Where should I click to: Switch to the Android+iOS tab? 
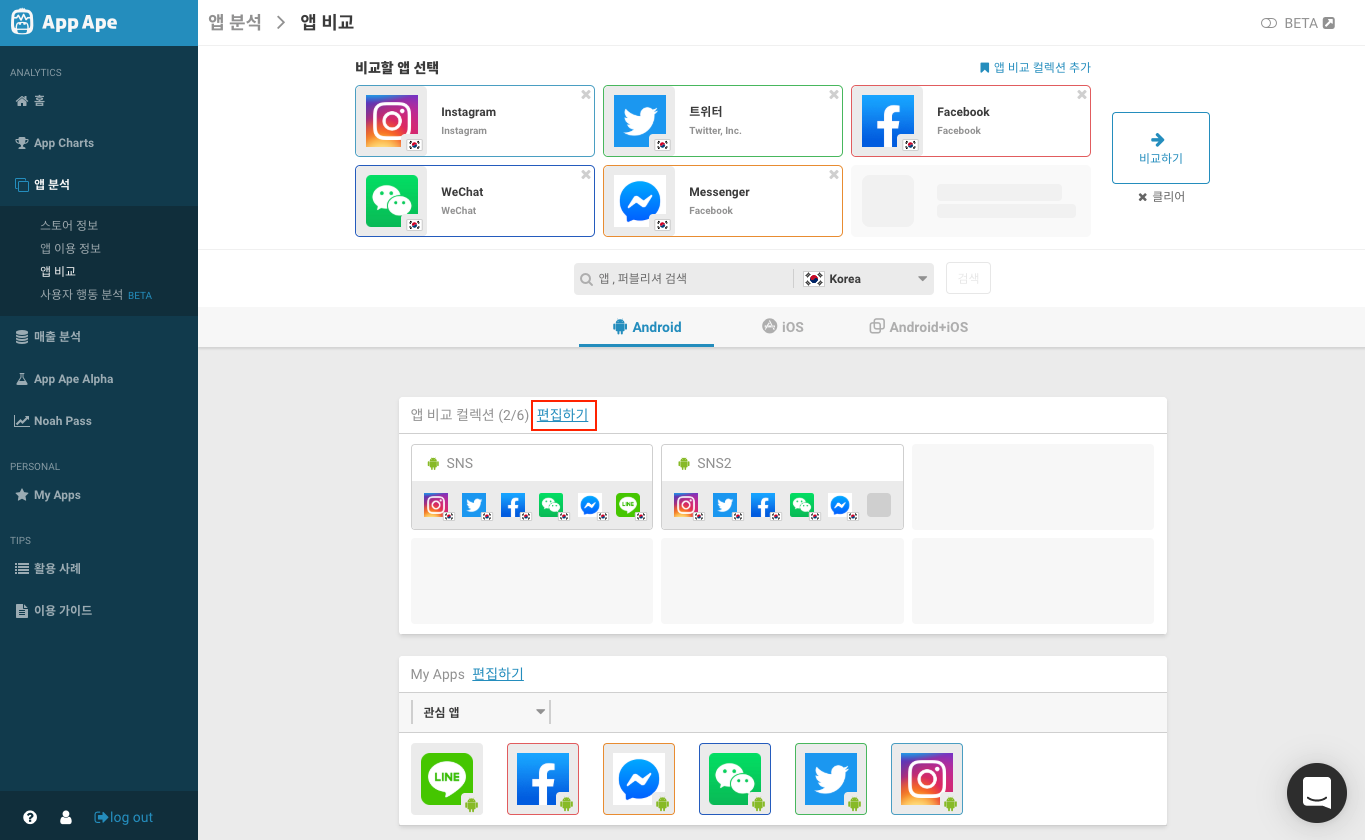(919, 327)
